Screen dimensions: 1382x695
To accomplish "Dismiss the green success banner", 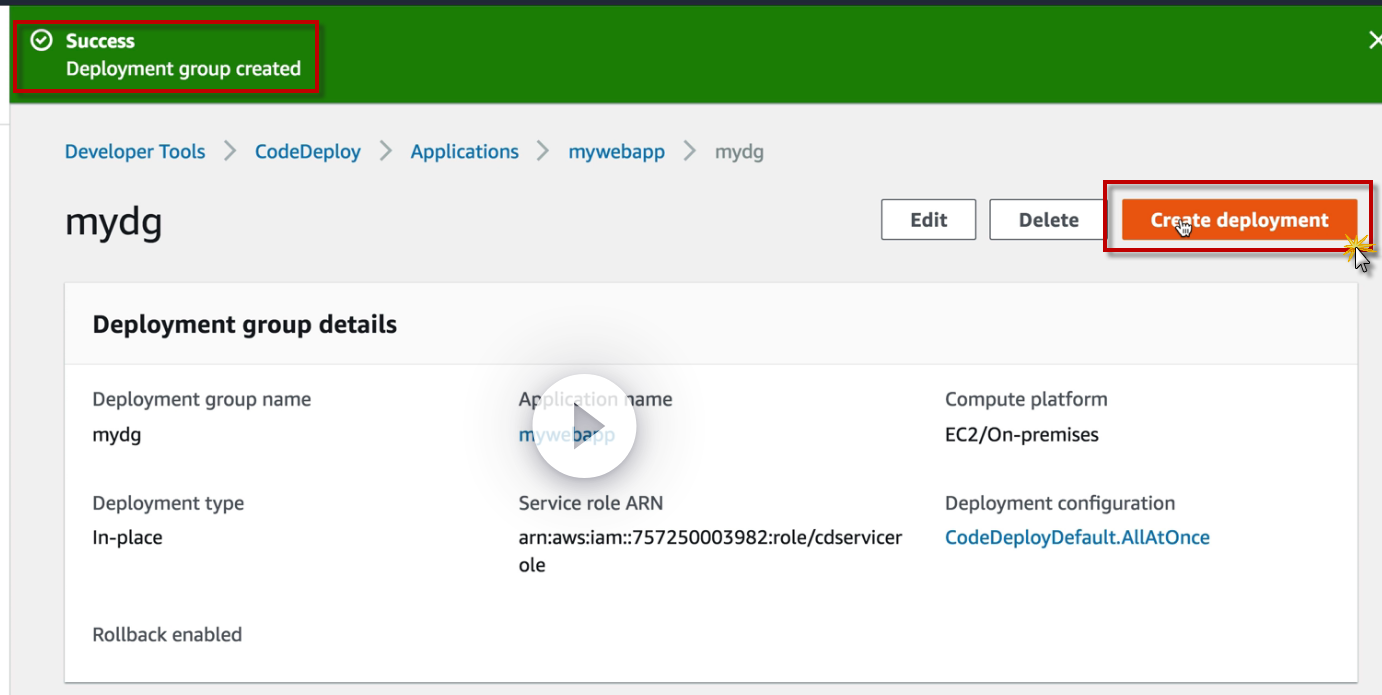I will 1374,41.
